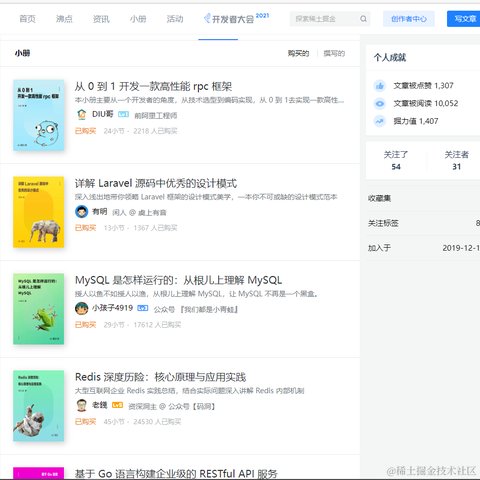This screenshot has width=480, height=480.
Task: Open 活动 navigation item
Action: (175, 19)
